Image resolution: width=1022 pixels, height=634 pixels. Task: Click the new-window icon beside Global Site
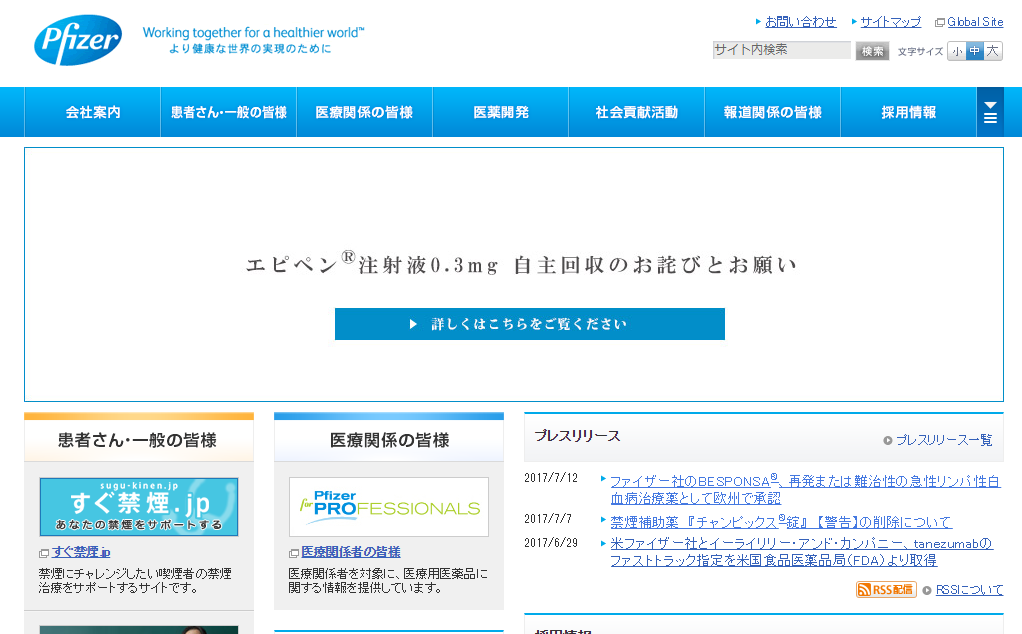coord(939,23)
